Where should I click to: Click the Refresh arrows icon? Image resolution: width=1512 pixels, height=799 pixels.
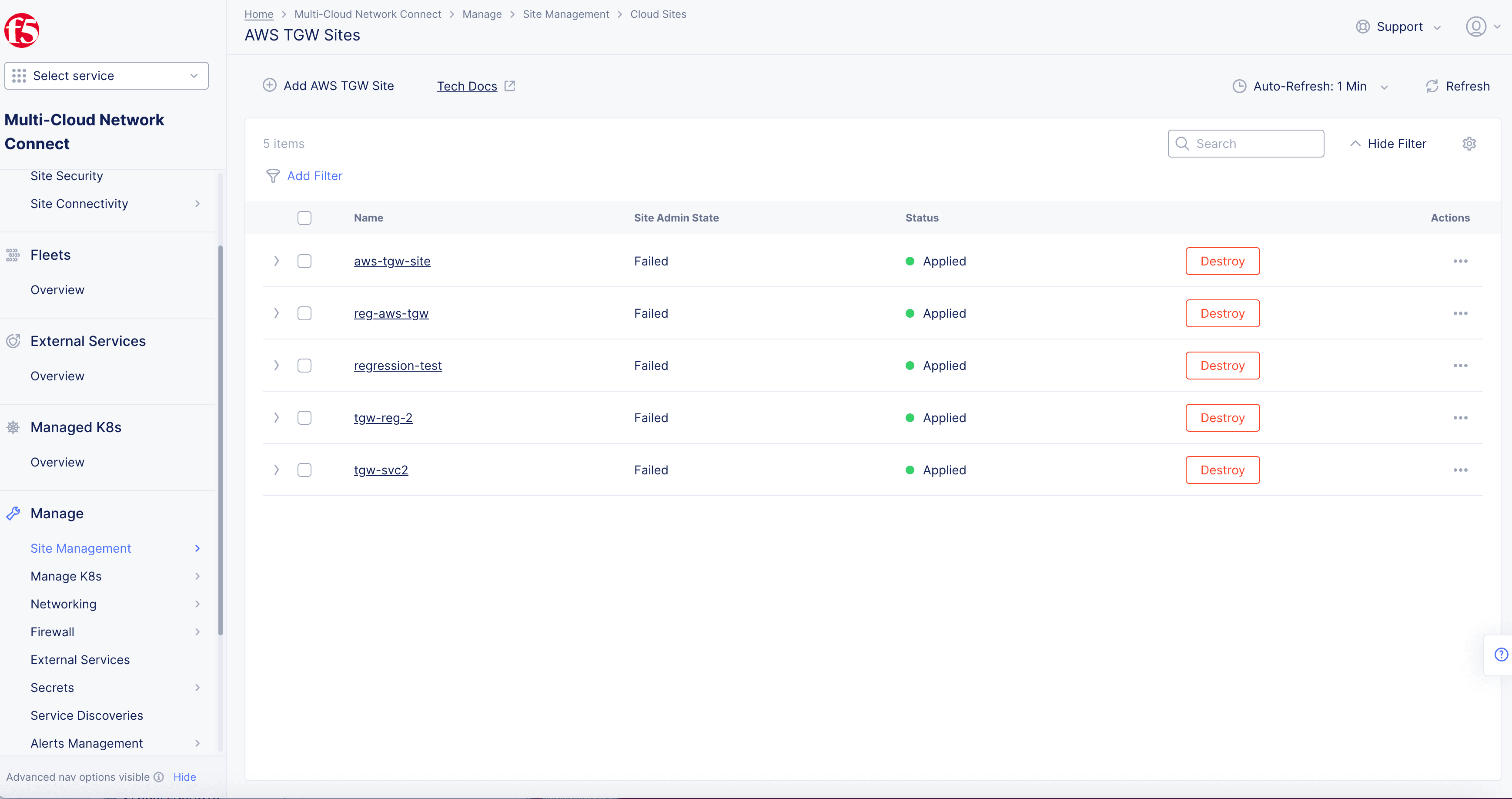(1432, 86)
